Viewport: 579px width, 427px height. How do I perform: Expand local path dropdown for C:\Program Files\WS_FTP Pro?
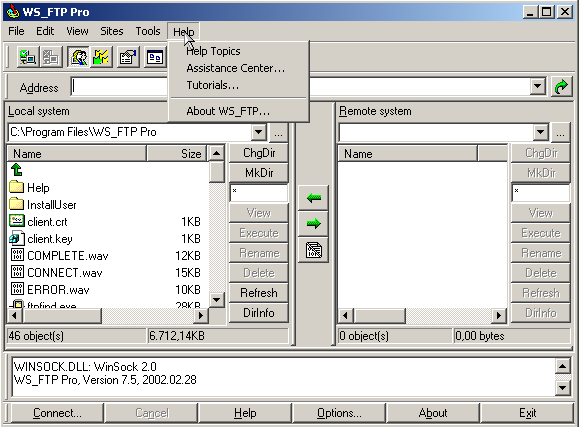pyautogui.click(x=259, y=132)
